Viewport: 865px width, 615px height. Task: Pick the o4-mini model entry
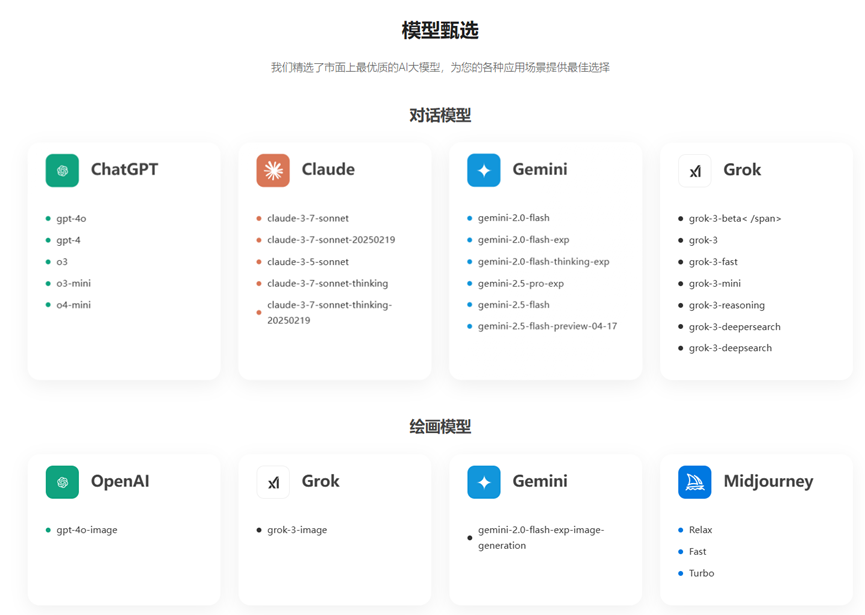coord(73,304)
